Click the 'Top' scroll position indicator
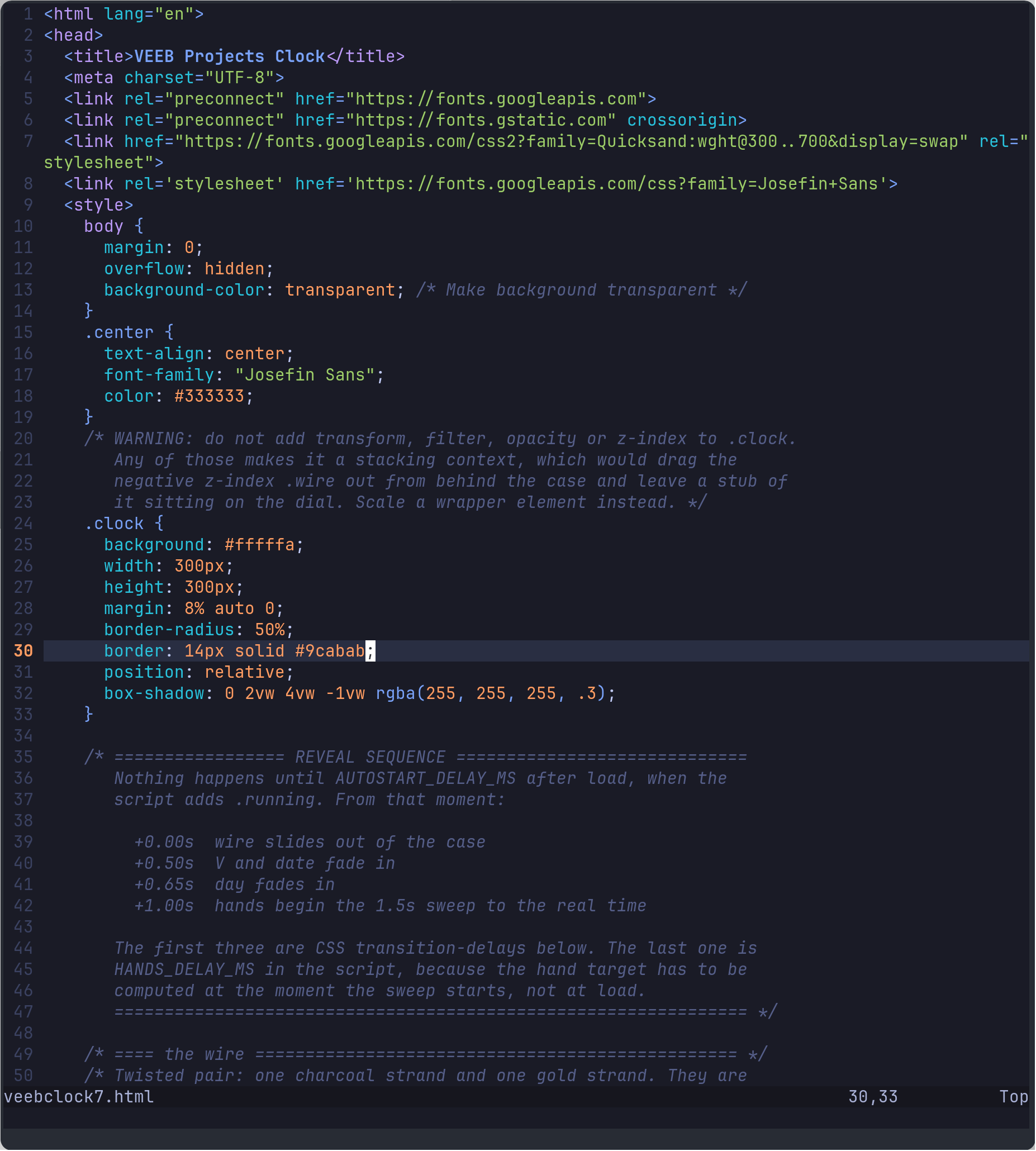The height and width of the screenshot is (1151, 1036). [1014, 1098]
